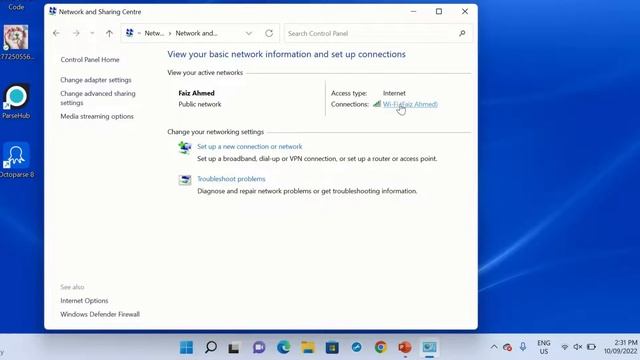Click the Wi-Fi tray icon
Viewport: 640px width, 360px height.
565,347
